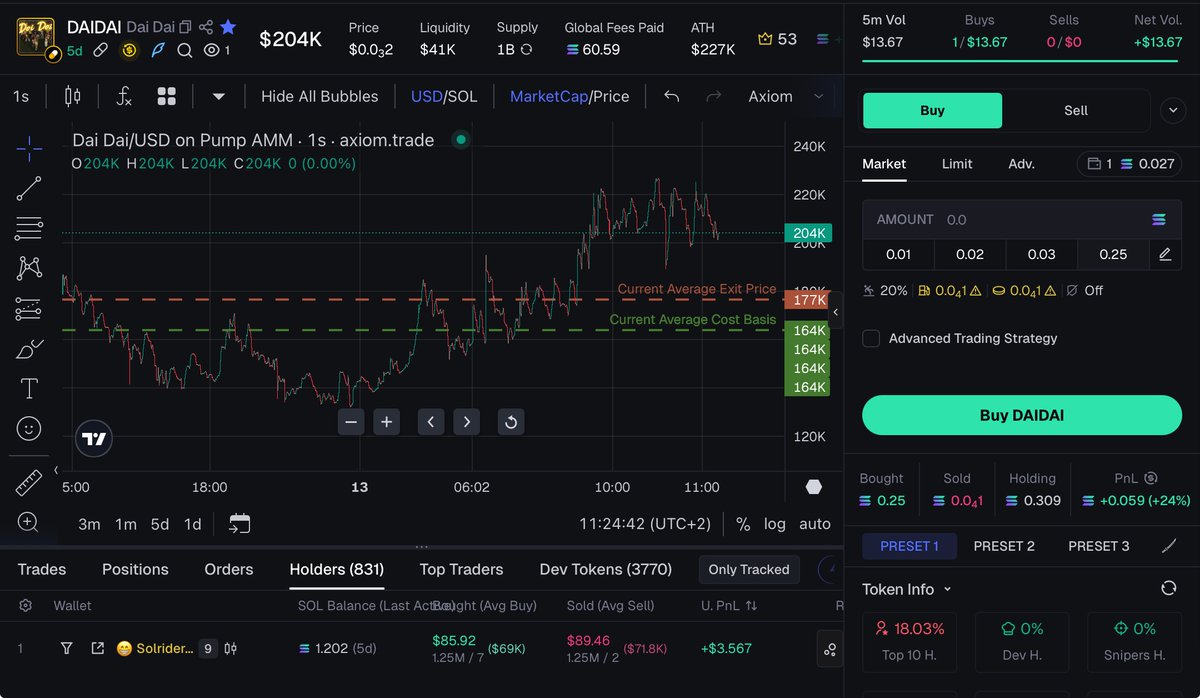The width and height of the screenshot is (1200, 698).
Task: Open the Orders tab
Action: pos(229,569)
